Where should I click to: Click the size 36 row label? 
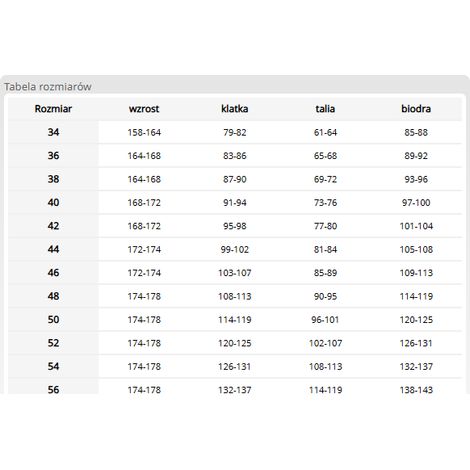pos(53,156)
